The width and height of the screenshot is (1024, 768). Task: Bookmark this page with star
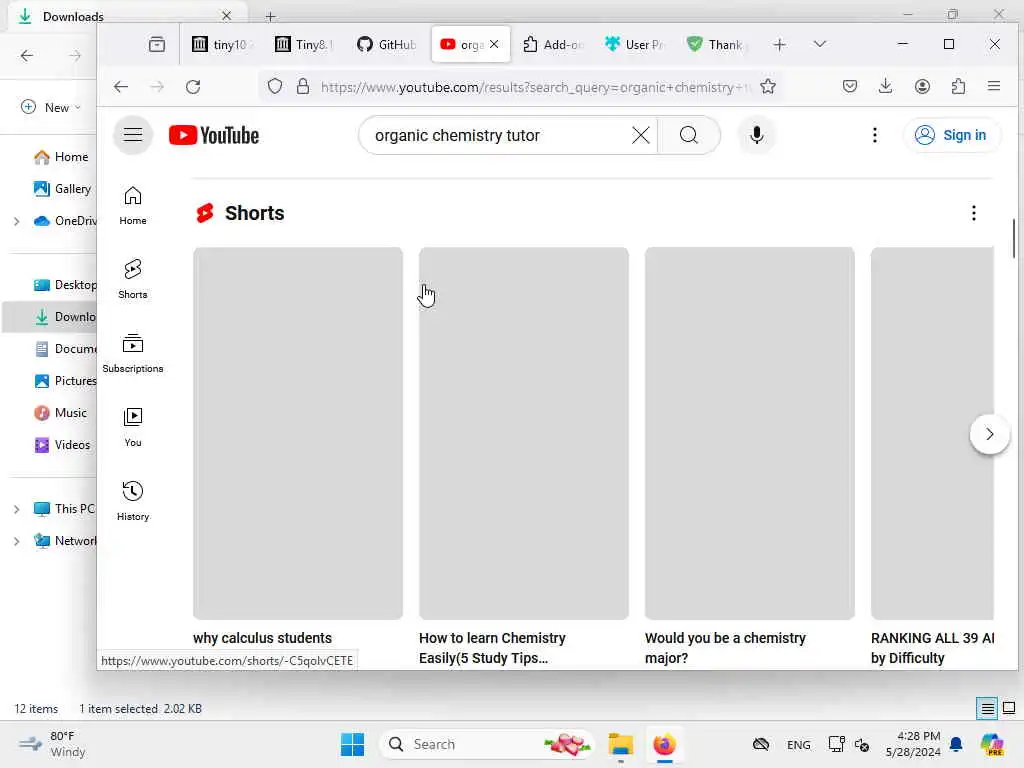tap(768, 86)
